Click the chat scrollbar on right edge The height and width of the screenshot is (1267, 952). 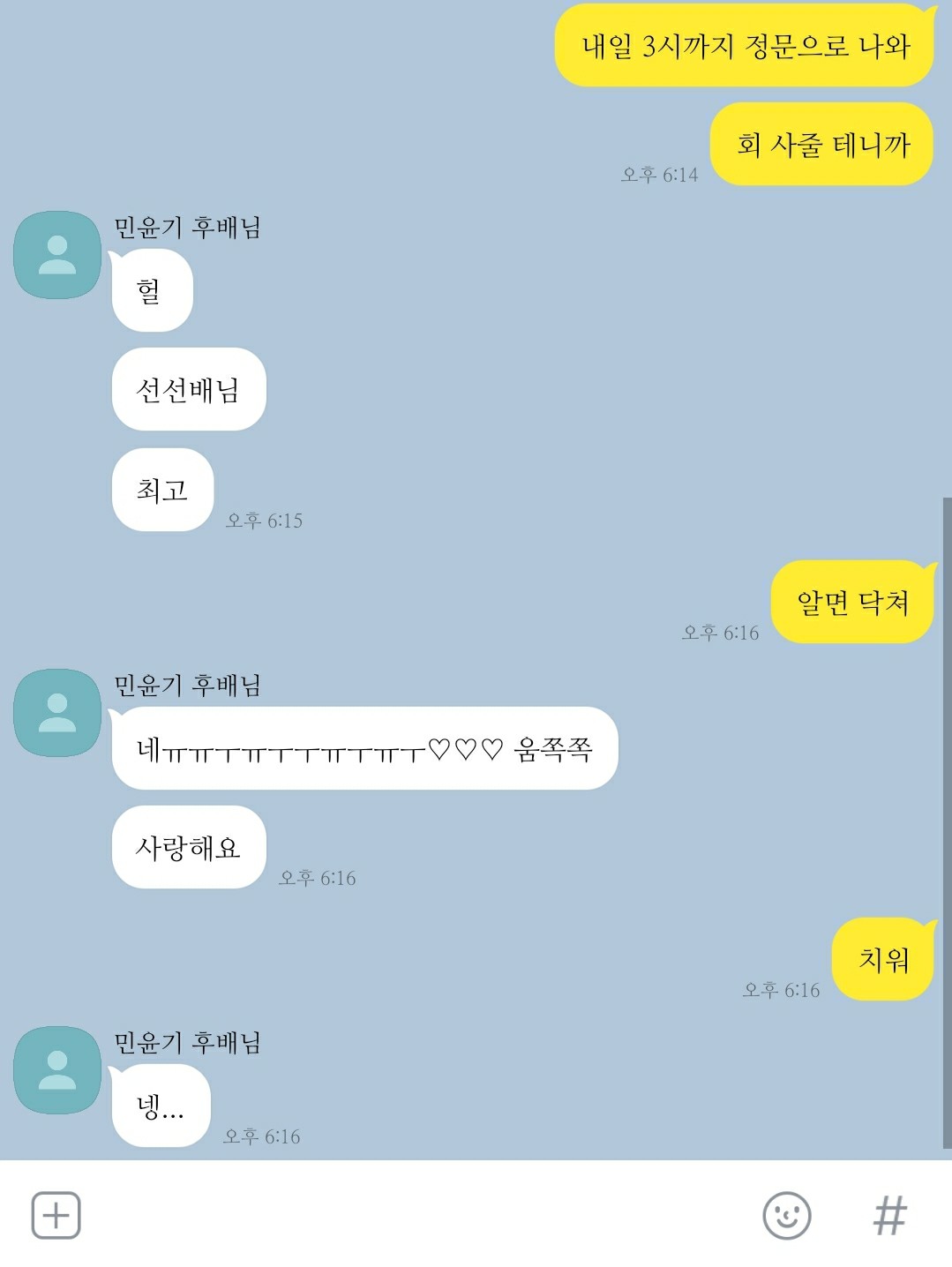tap(947, 822)
